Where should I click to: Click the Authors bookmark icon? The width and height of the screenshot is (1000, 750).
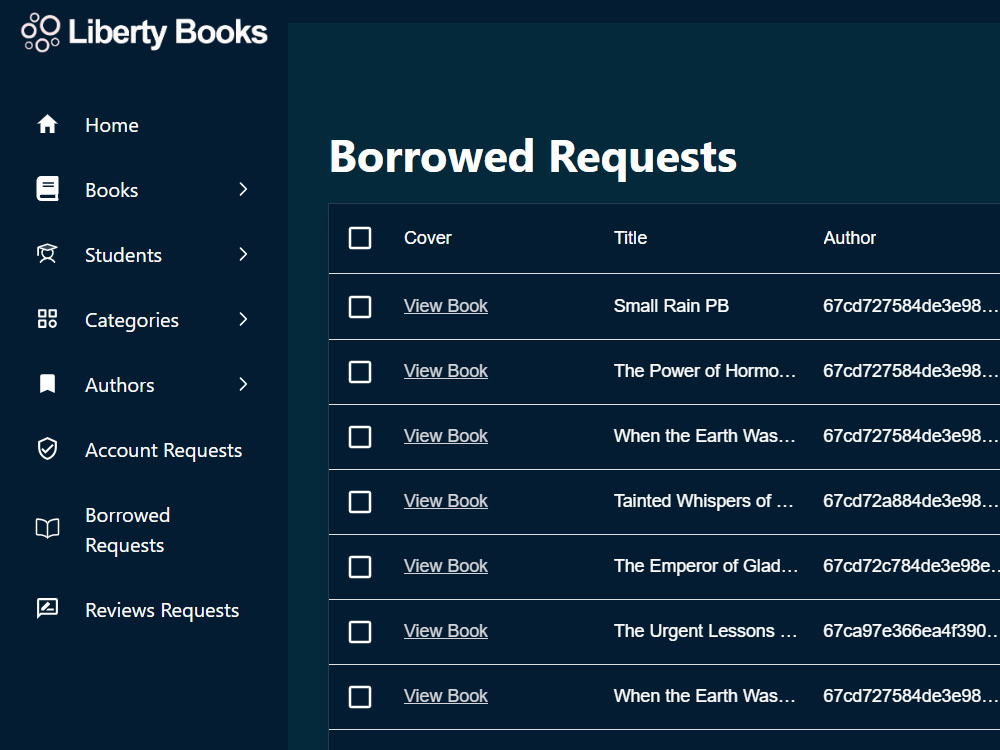pyautogui.click(x=47, y=384)
